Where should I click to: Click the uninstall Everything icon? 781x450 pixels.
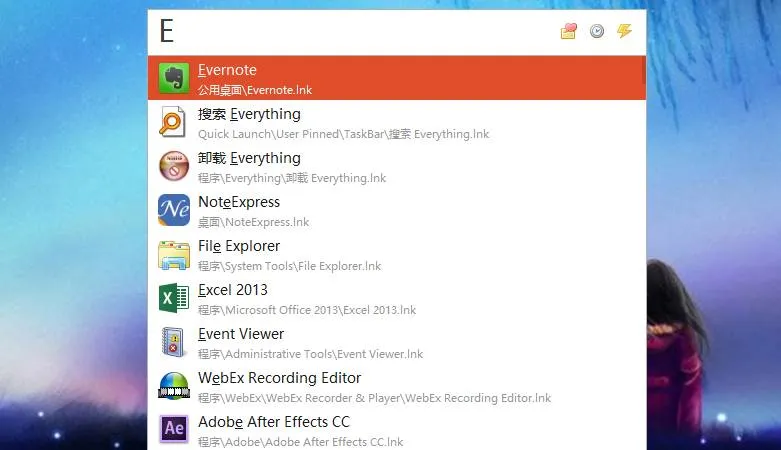pos(174,166)
